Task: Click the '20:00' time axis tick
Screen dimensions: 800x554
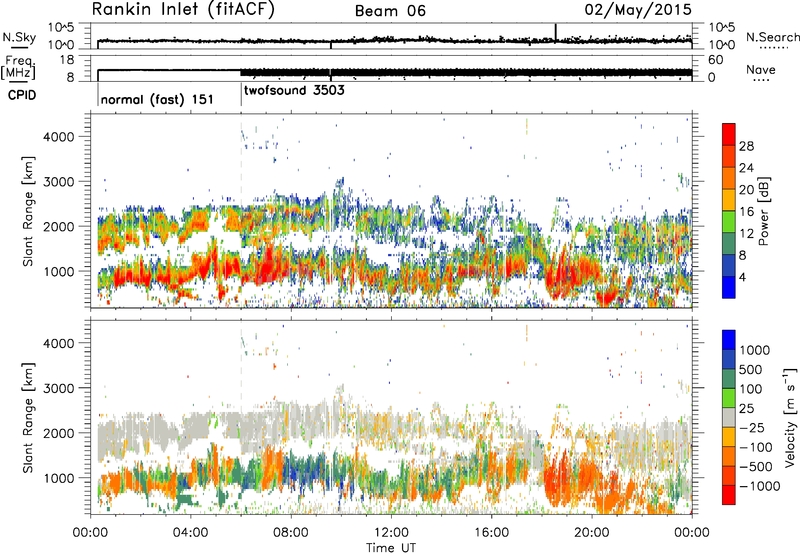Action: pos(592,533)
